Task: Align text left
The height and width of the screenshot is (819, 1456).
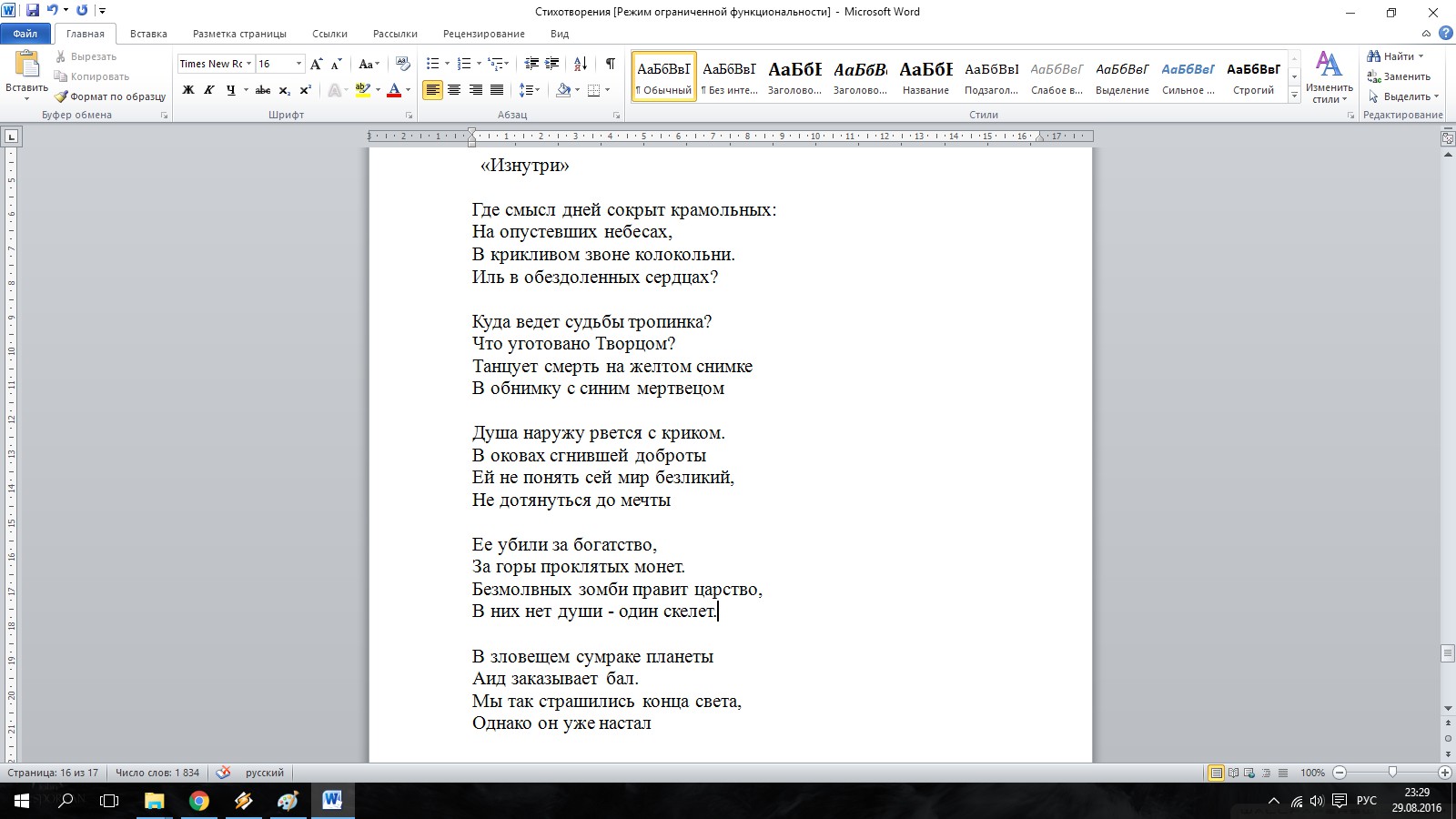Action: [x=432, y=90]
